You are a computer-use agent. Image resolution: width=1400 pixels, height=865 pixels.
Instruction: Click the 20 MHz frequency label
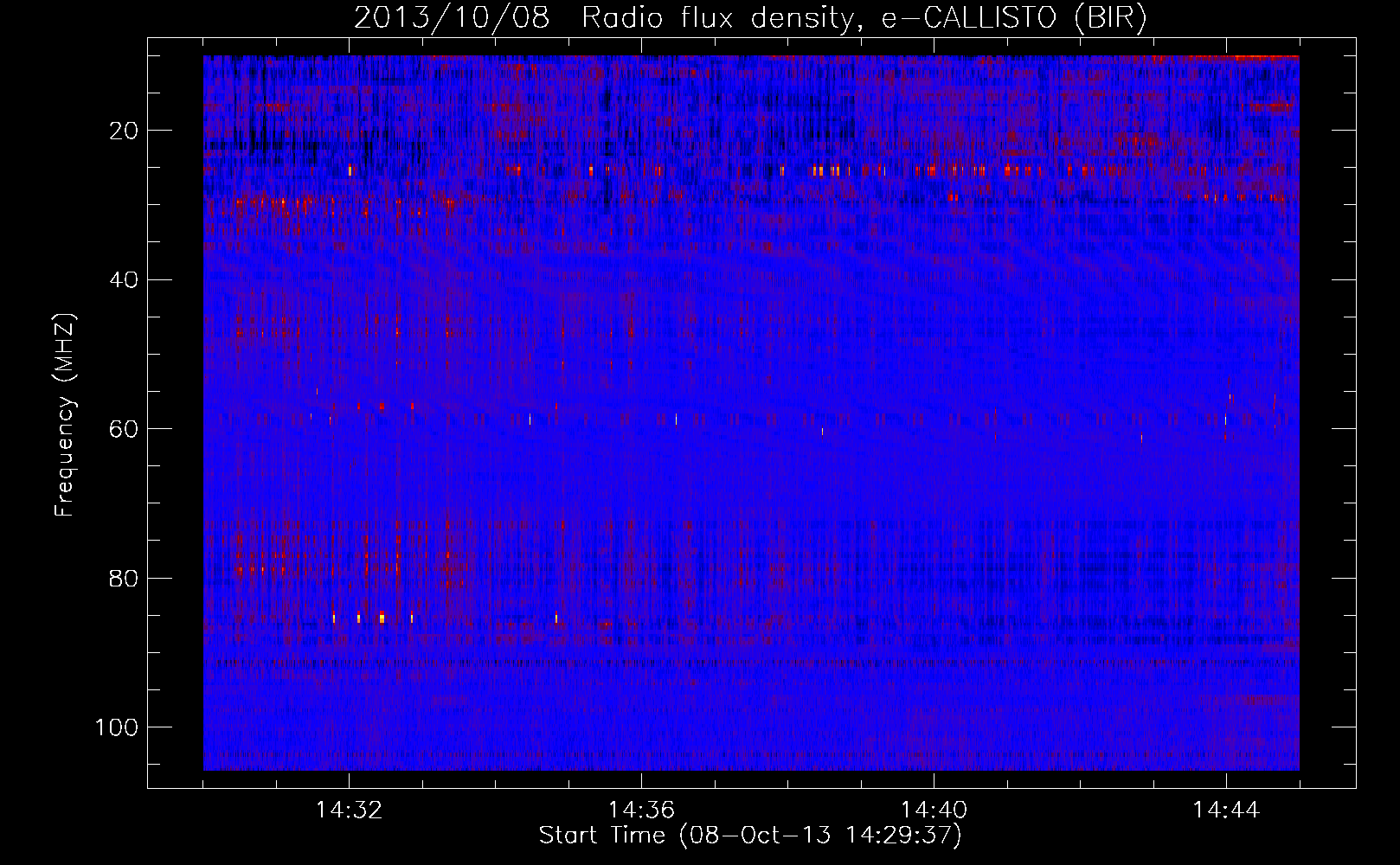124,131
